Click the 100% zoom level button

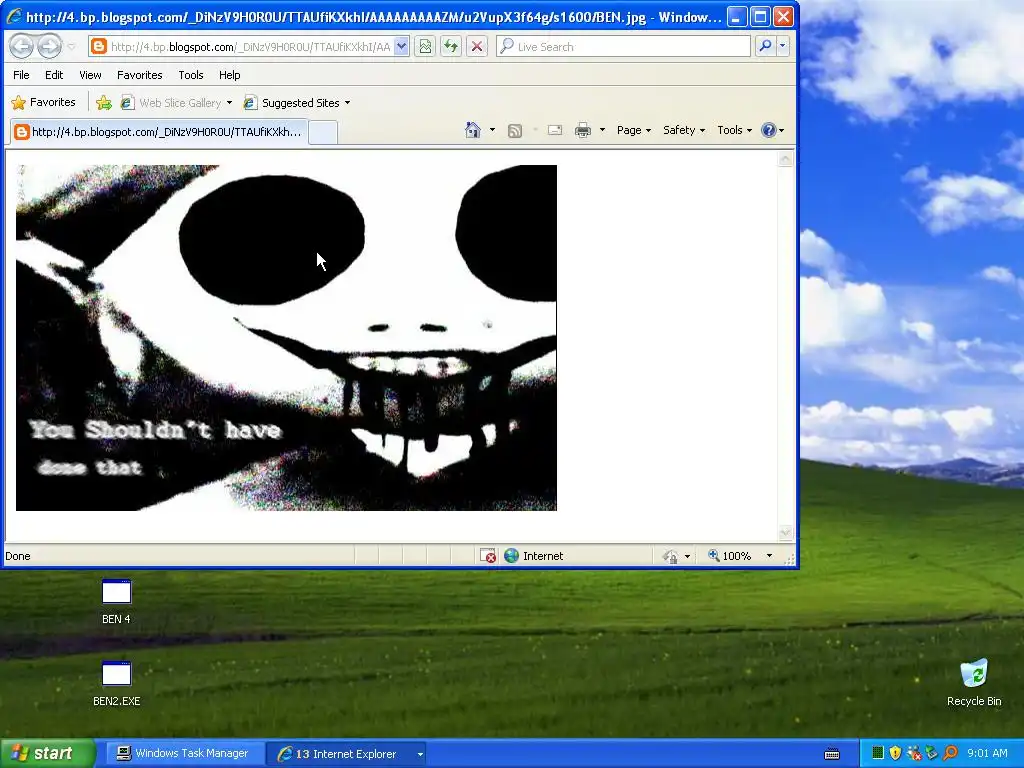pyautogui.click(x=730, y=556)
